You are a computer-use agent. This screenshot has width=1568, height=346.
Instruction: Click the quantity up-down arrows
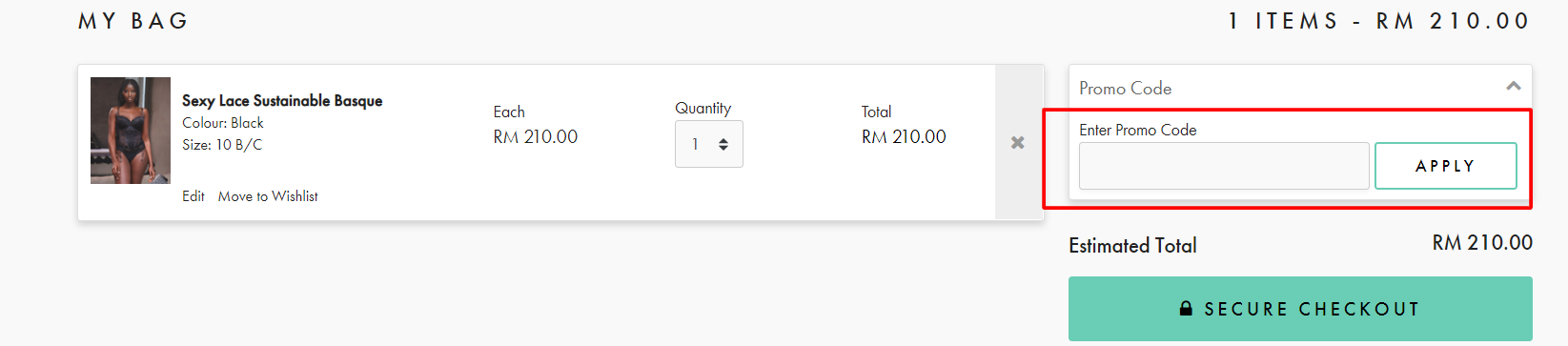click(723, 144)
